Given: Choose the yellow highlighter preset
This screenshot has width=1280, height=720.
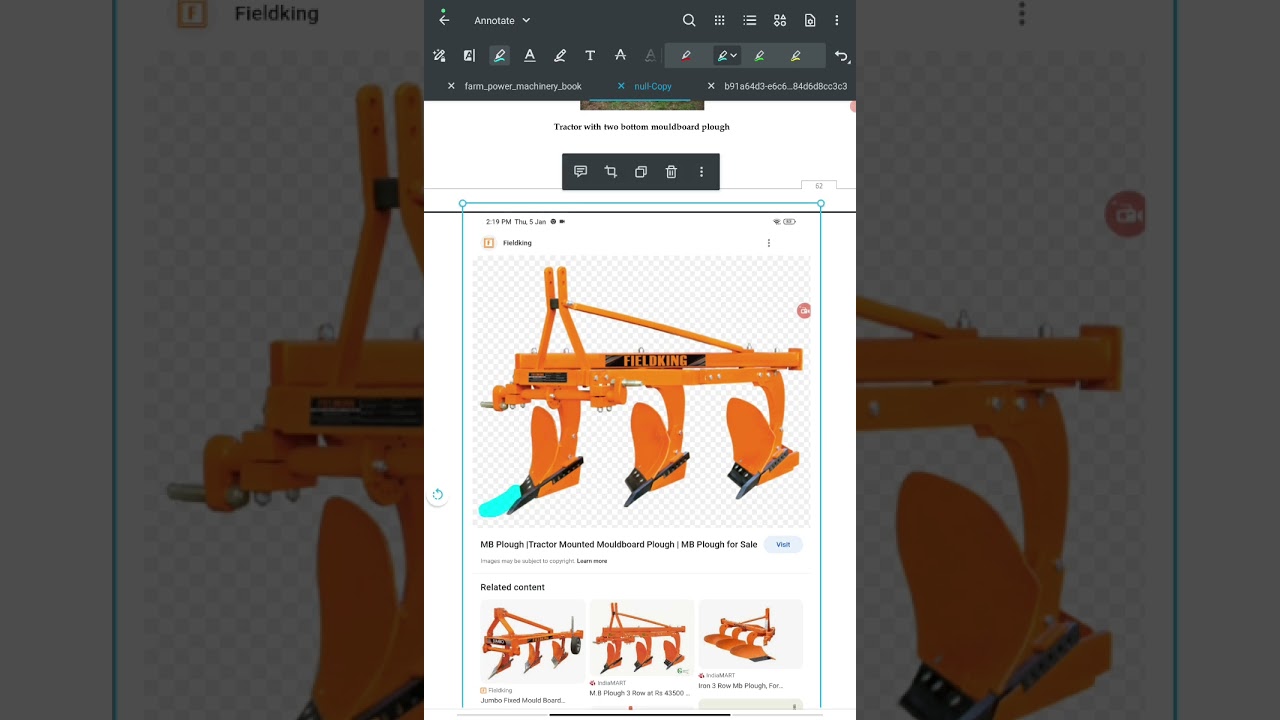Looking at the screenshot, I should (x=795, y=56).
